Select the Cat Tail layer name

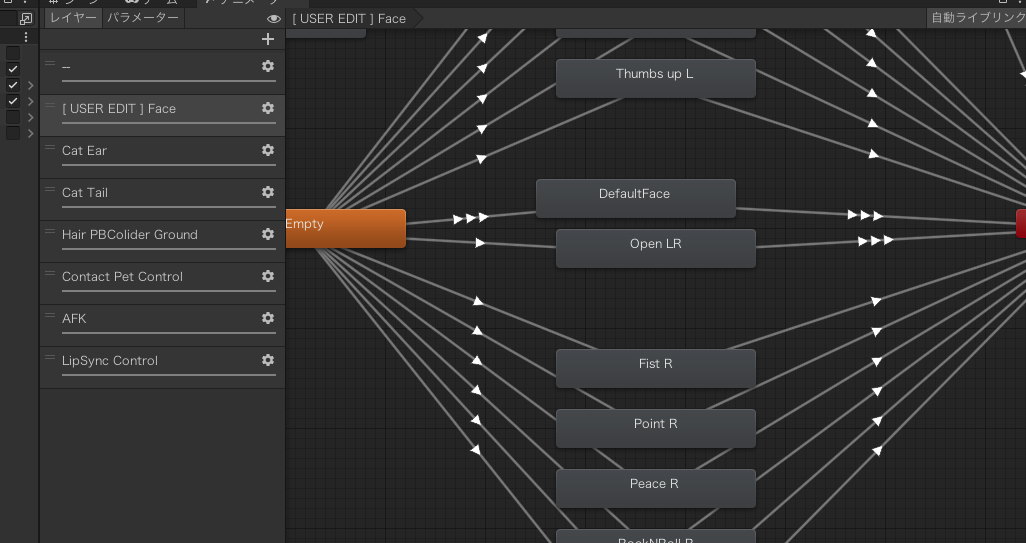(85, 192)
